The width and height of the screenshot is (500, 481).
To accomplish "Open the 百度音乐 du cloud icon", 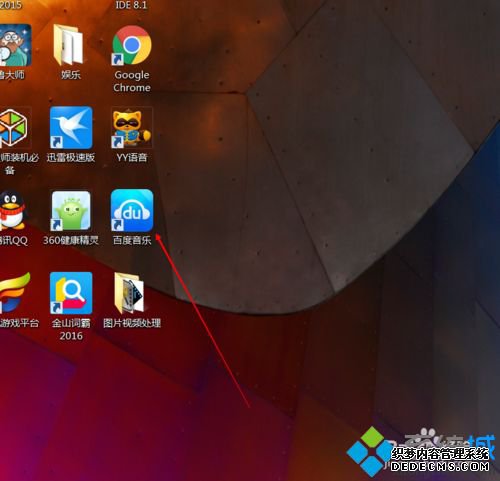I will pos(132,210).
